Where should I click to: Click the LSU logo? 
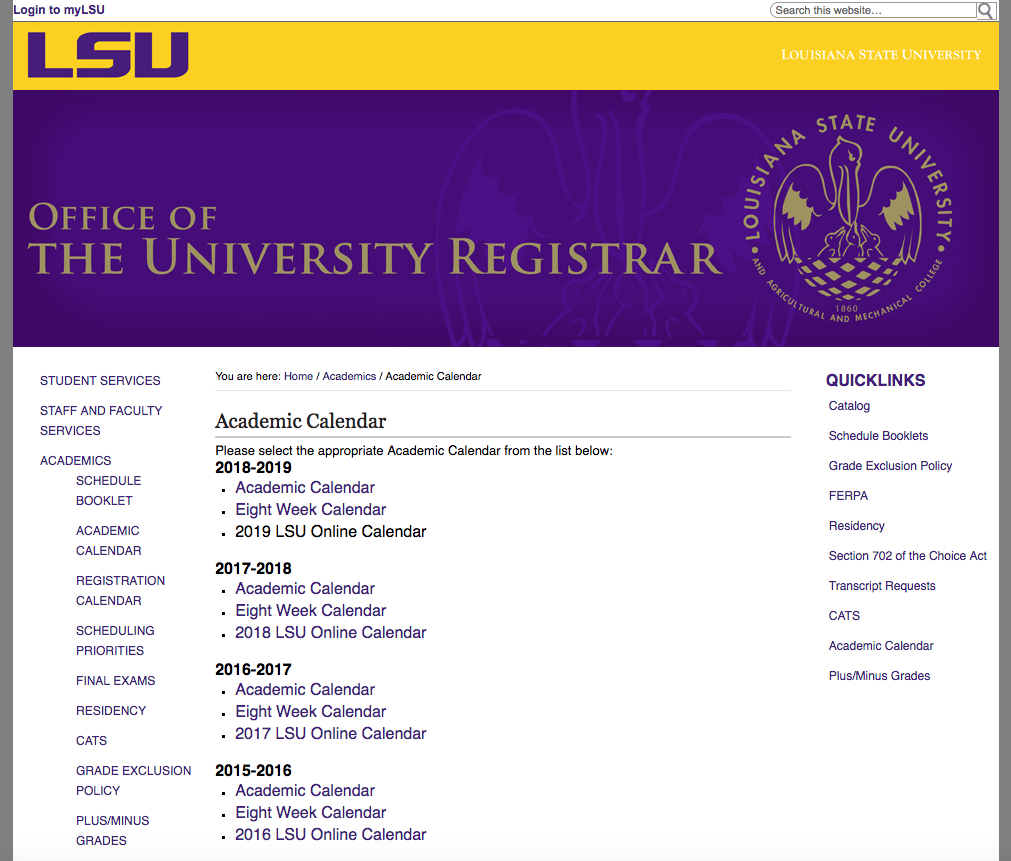108,55
